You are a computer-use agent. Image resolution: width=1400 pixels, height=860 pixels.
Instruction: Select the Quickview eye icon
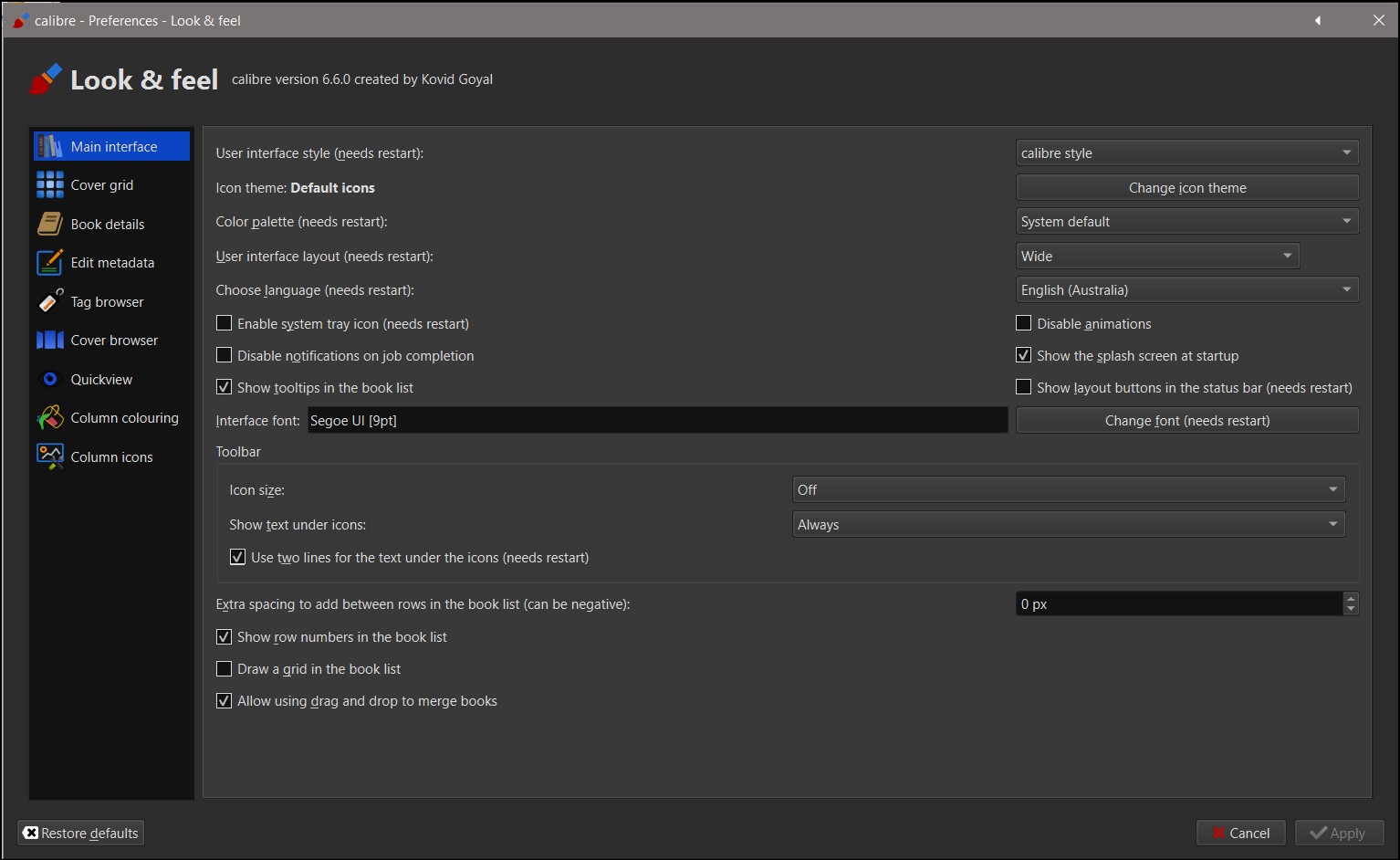(50, 379)
